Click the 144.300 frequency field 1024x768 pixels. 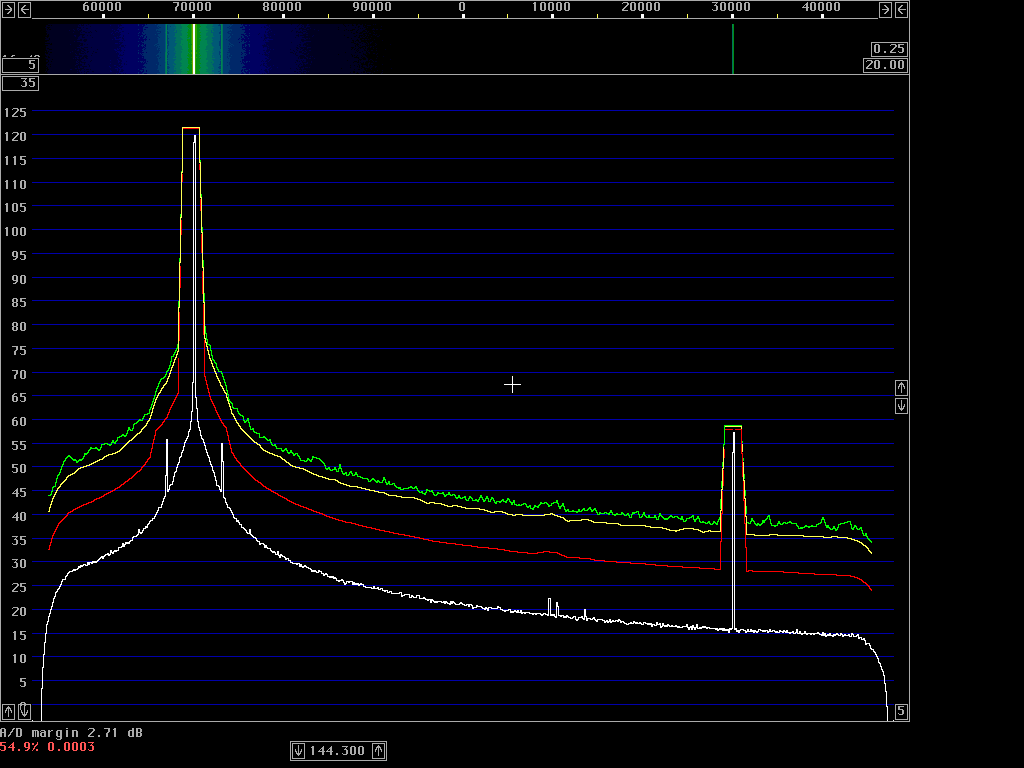point(338,751)
